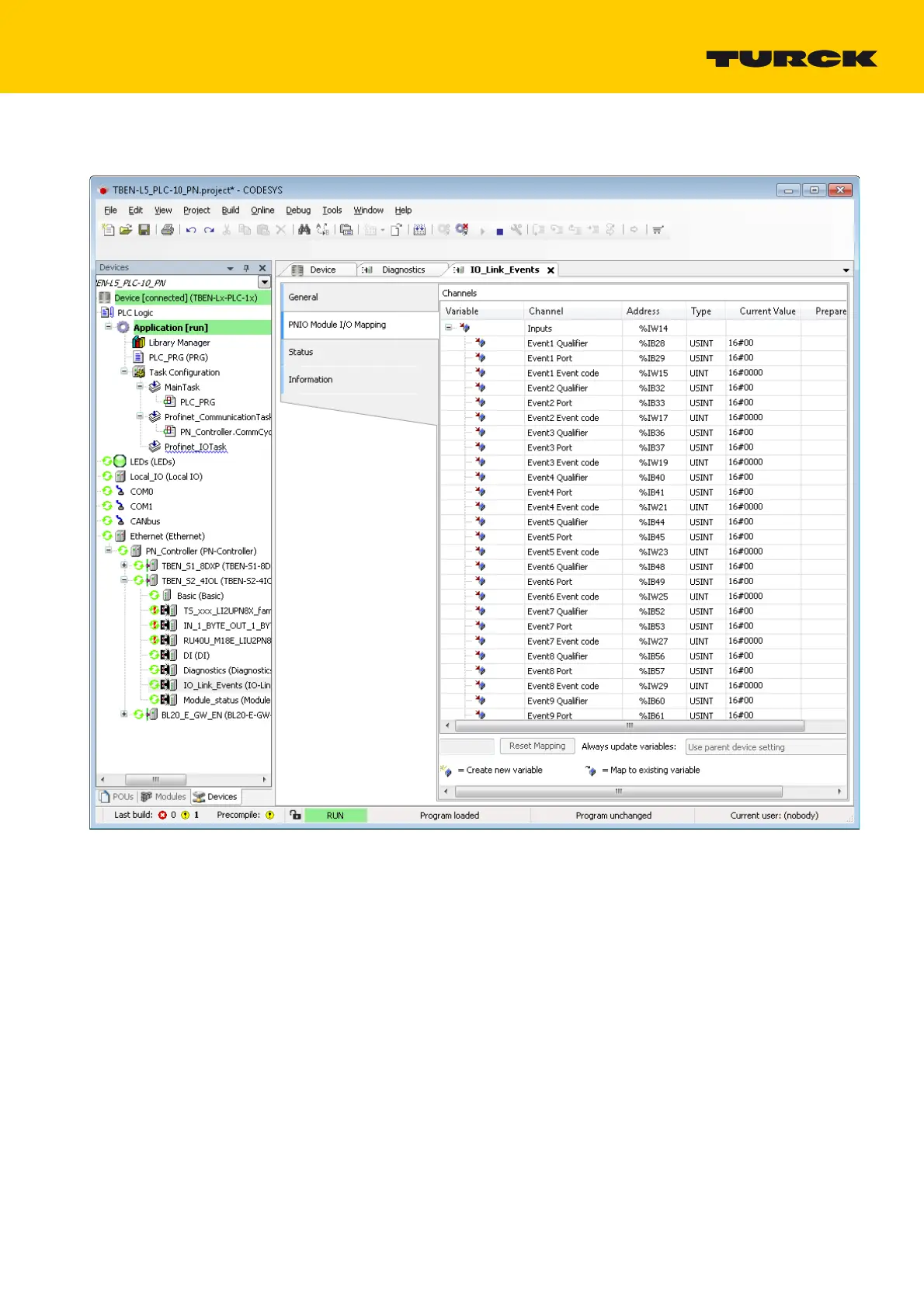
Task: Collapse the PN_Controller tree node
Action: 109,551
